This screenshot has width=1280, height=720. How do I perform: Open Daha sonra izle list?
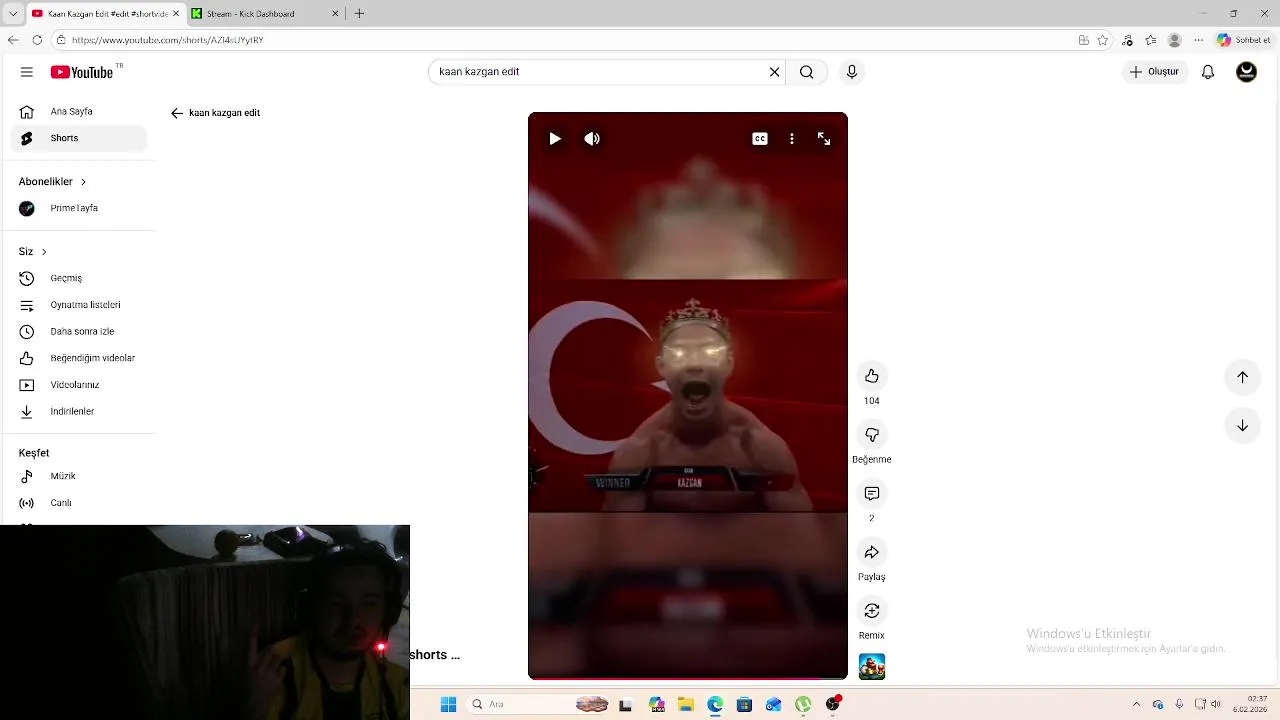78,331
